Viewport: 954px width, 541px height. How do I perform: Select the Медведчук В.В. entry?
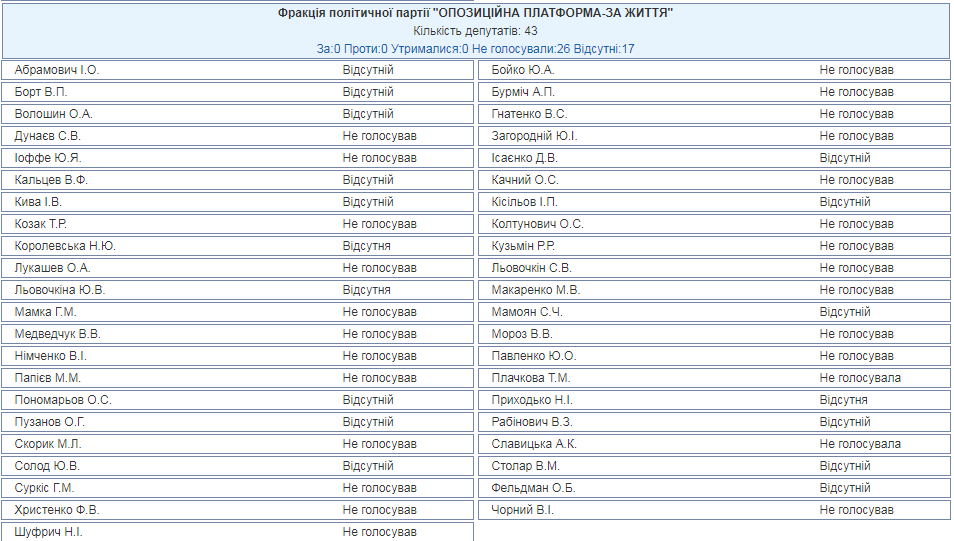[x=58, y=334]
